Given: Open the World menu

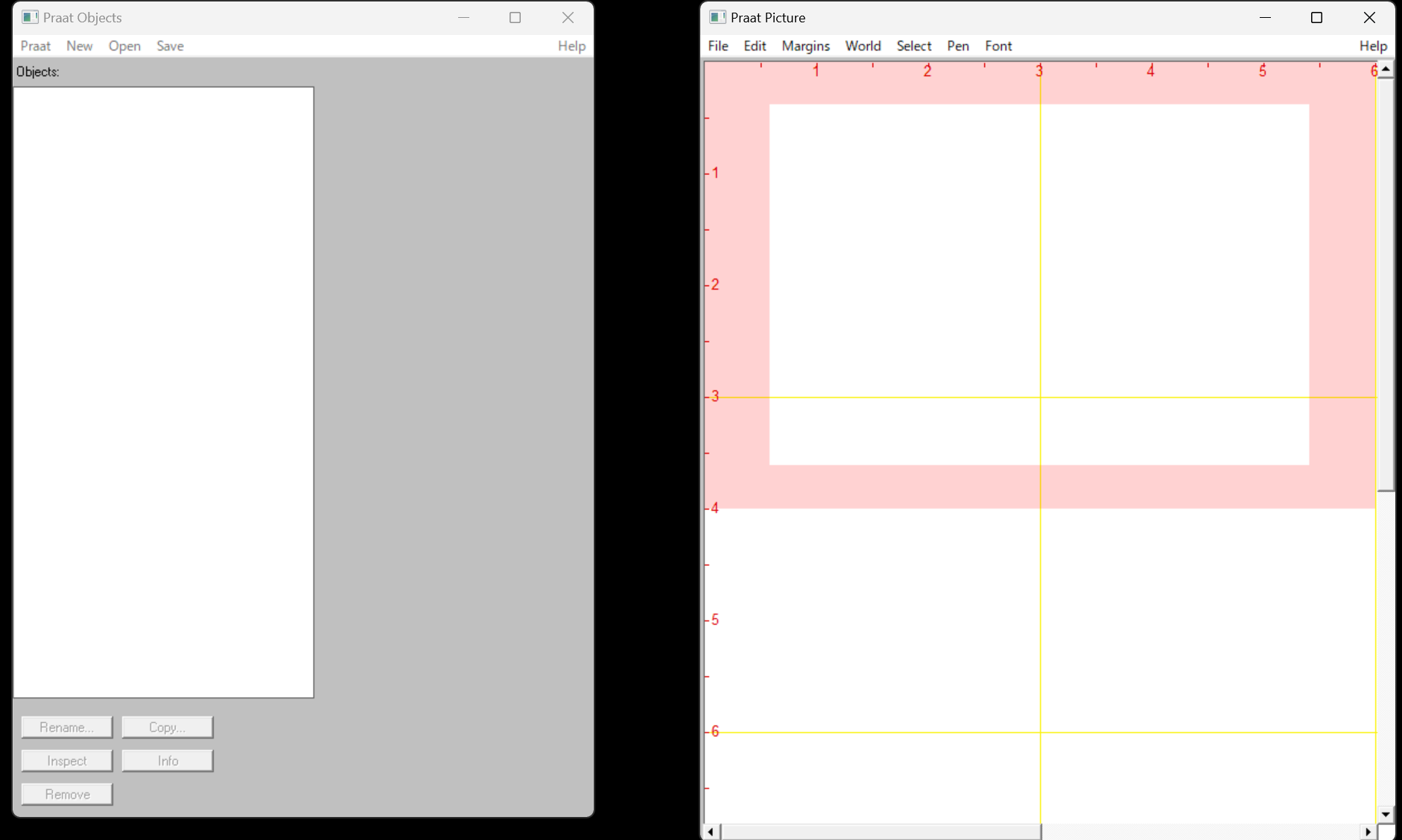Looking at the screenshot, I should point(863,46).
